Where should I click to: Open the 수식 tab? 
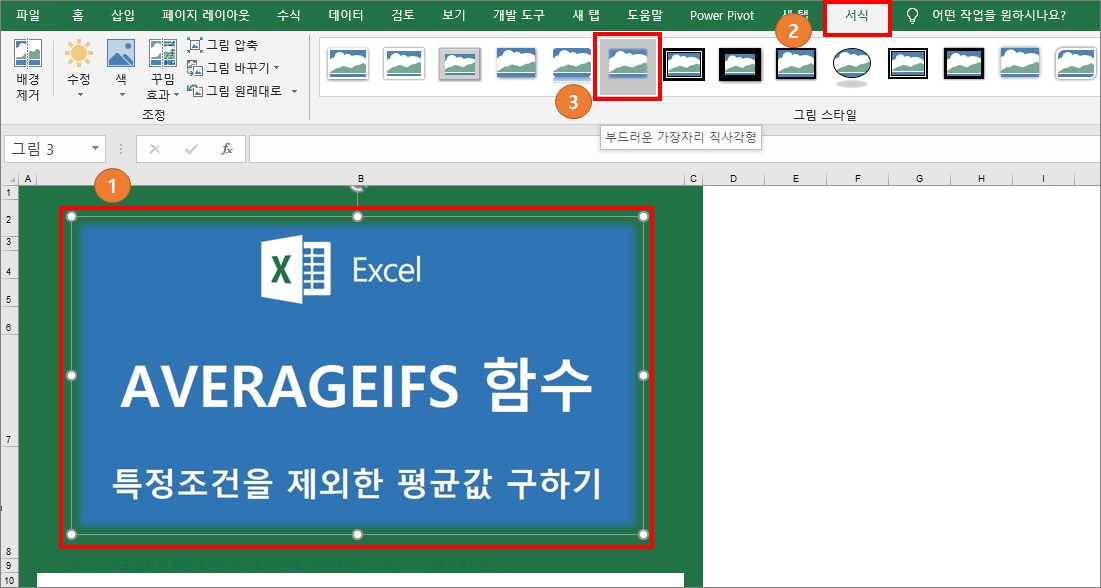(289, 15)
